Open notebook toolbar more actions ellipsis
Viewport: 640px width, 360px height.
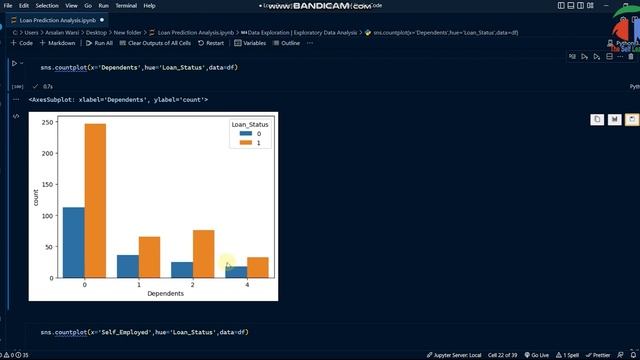(x=310, y=43)
